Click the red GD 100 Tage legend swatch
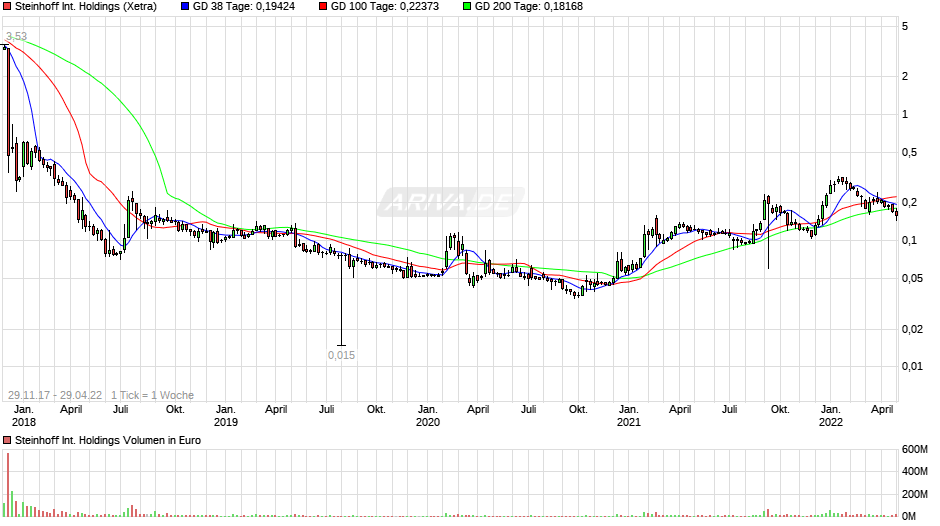The height and width of the screenshot is (526, 940). (323, 7)
